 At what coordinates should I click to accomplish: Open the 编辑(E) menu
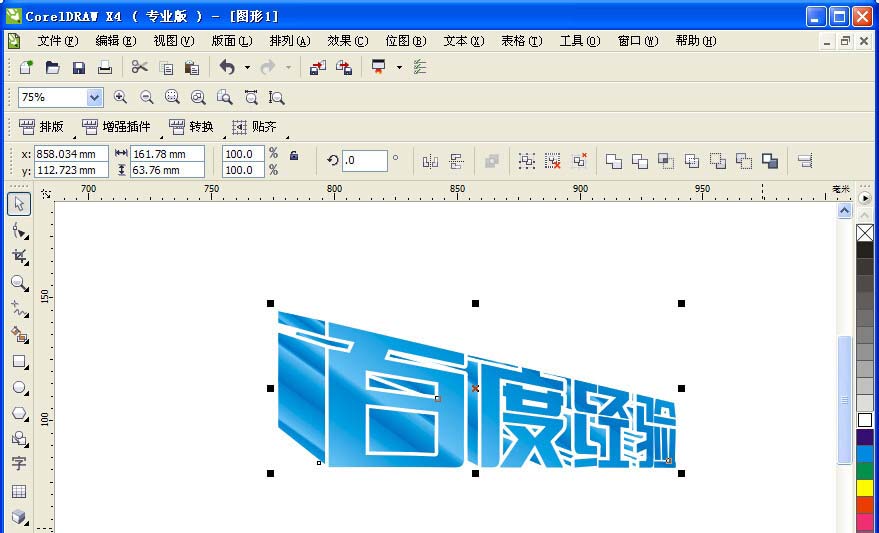click(x=116, y=41)
